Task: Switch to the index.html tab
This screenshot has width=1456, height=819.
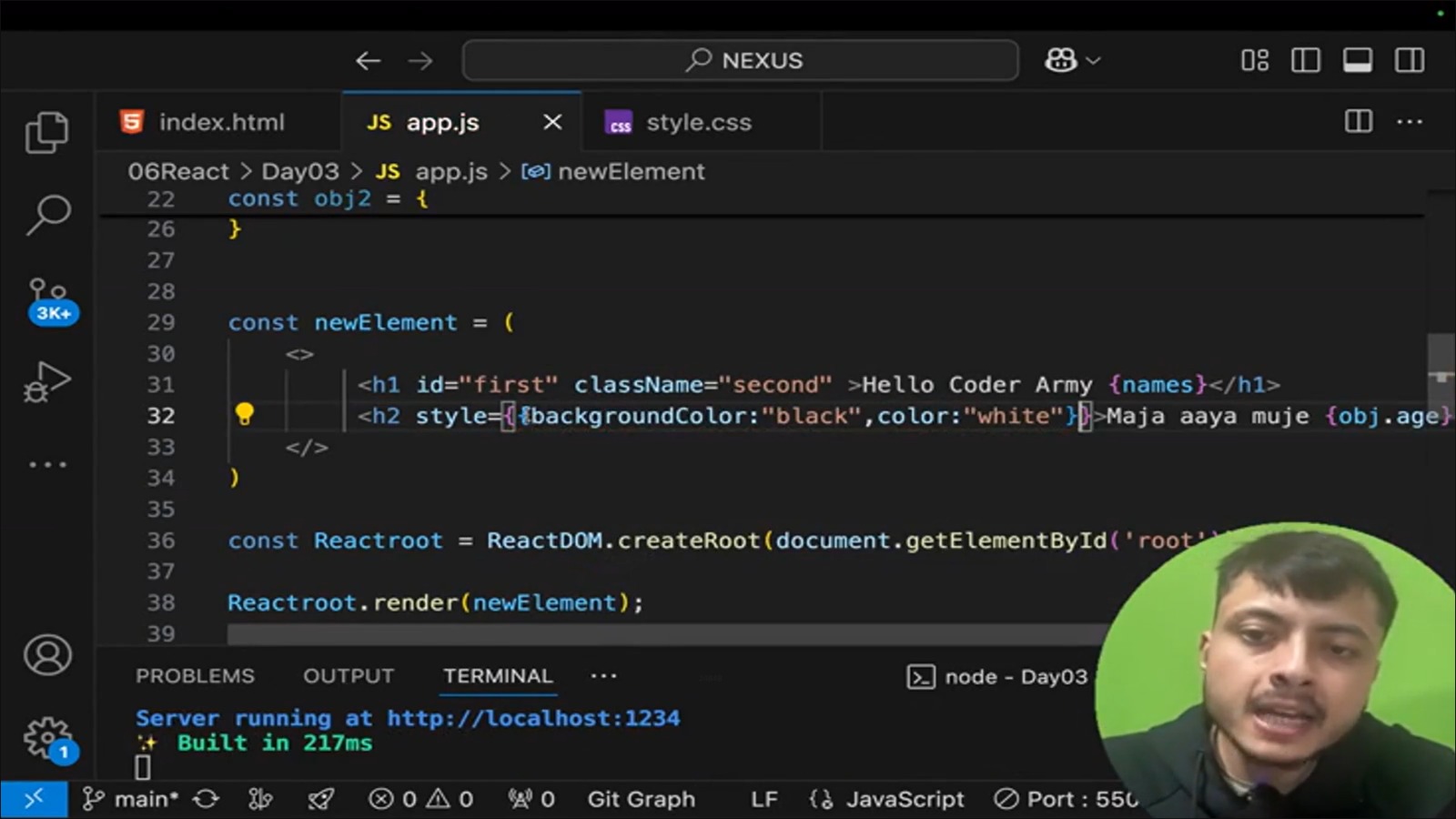Action: [220, 122]
